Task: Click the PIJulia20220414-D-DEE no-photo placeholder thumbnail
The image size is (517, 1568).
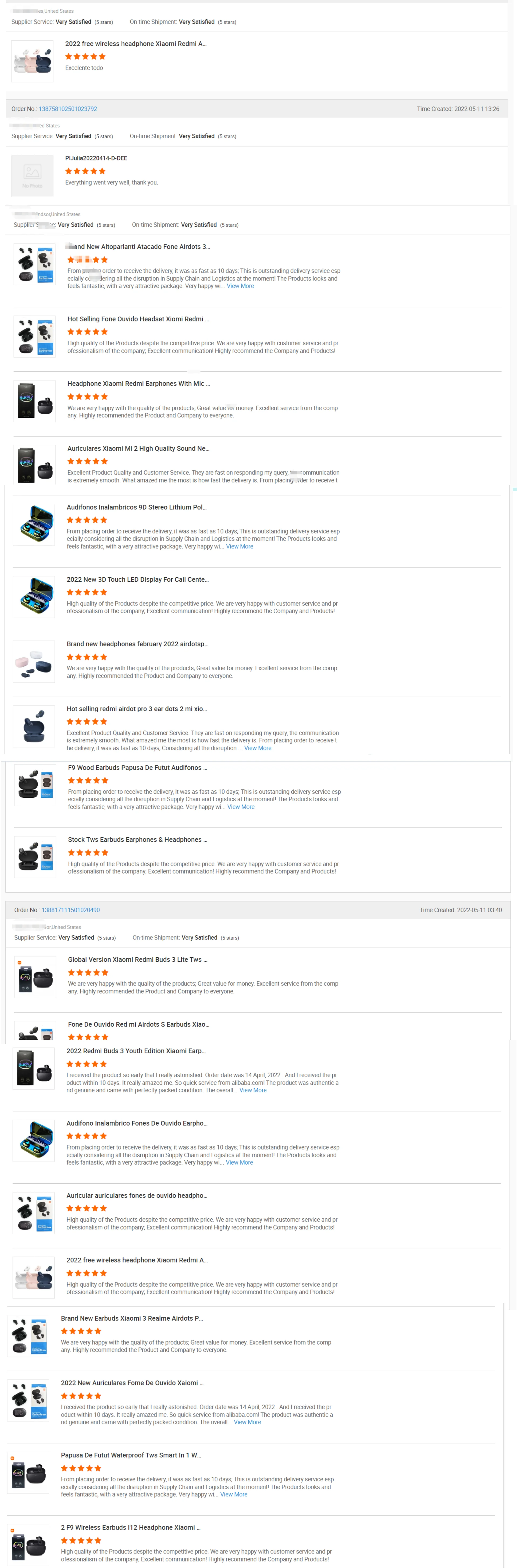Action: point(32,176)
